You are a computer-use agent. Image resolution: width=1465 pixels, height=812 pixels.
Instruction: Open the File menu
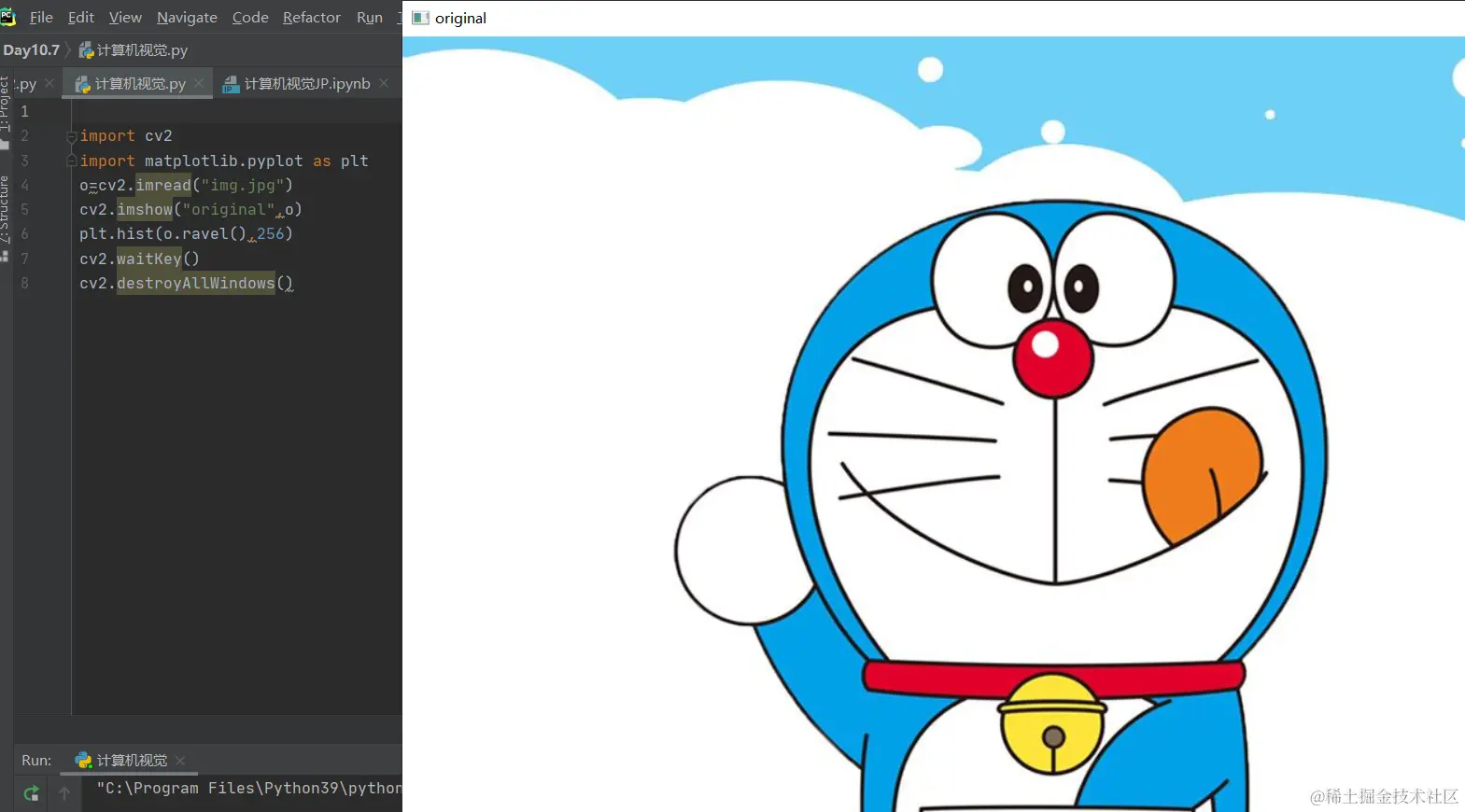point(41,18)
